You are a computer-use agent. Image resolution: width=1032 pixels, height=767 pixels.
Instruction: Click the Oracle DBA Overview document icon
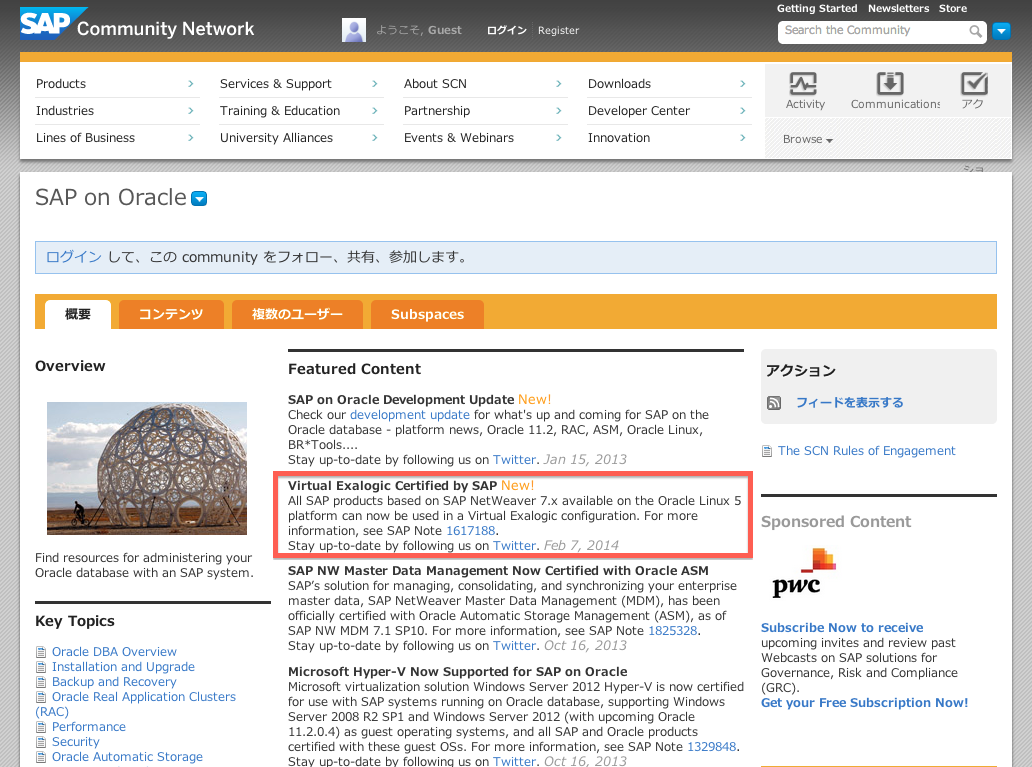(41, 652)
